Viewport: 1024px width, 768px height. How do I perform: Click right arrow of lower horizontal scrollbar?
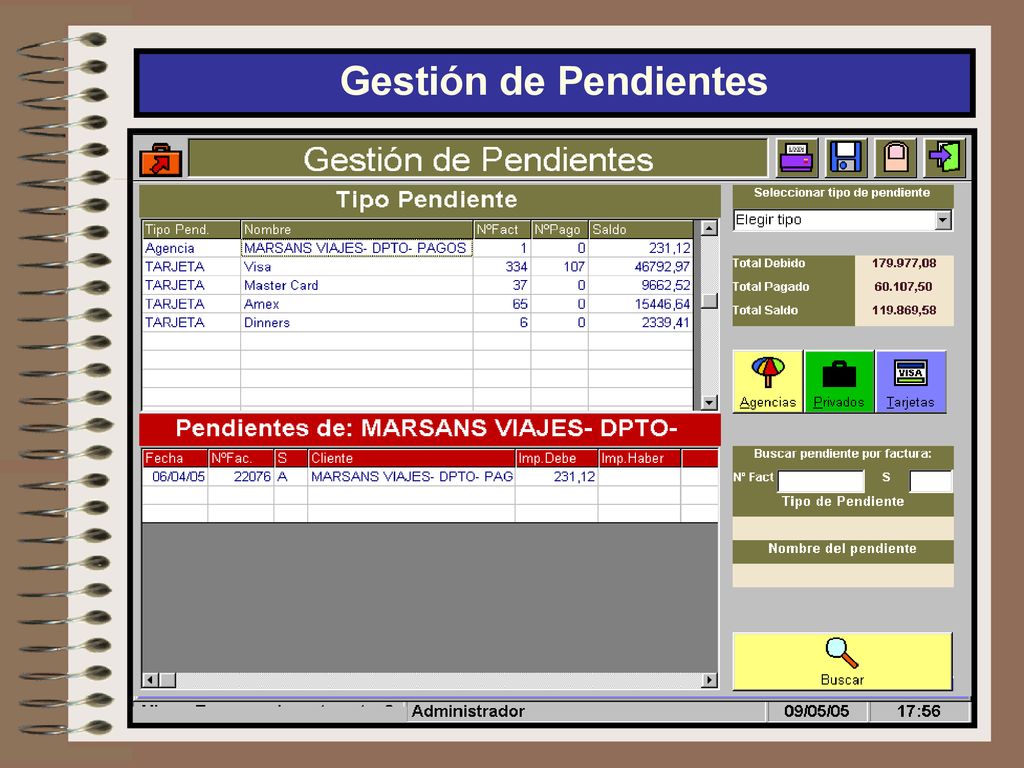[709, 680]
